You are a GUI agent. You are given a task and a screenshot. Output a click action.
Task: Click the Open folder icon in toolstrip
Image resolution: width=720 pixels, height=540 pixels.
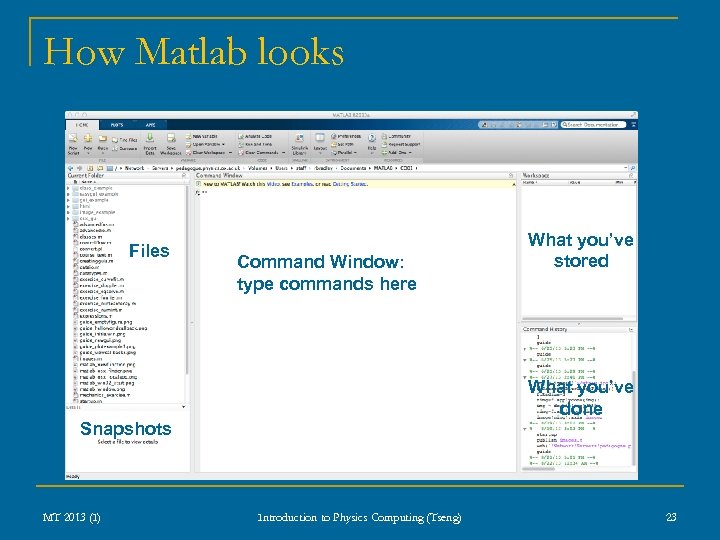tap(103, 139)
